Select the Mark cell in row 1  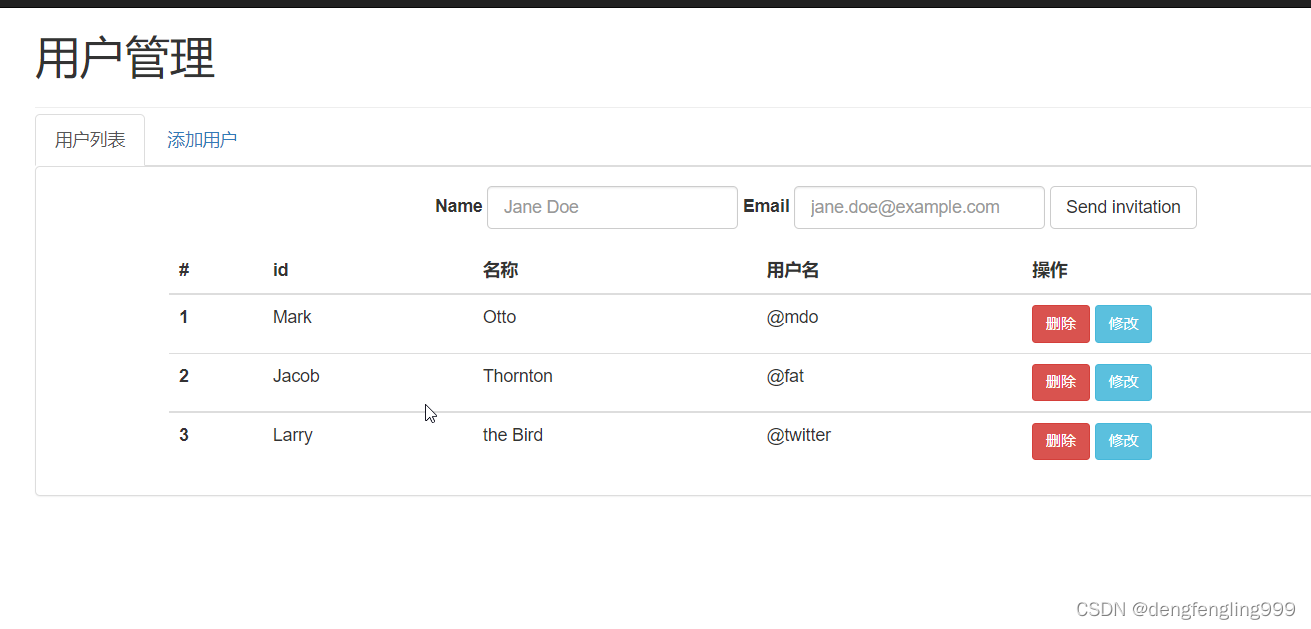coord(292,317)
